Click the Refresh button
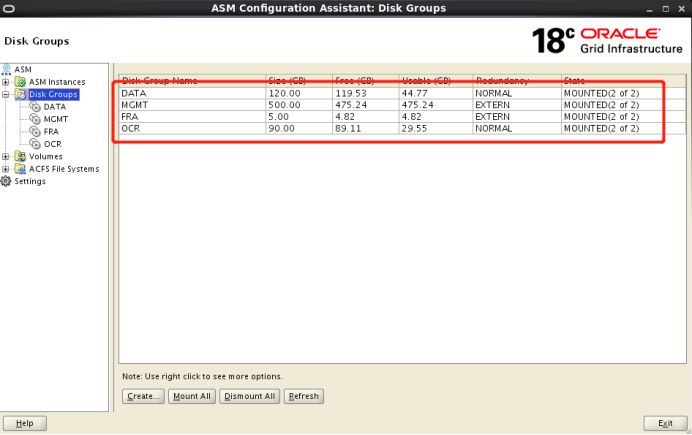 pyautogui.click(x=304, y=396)
